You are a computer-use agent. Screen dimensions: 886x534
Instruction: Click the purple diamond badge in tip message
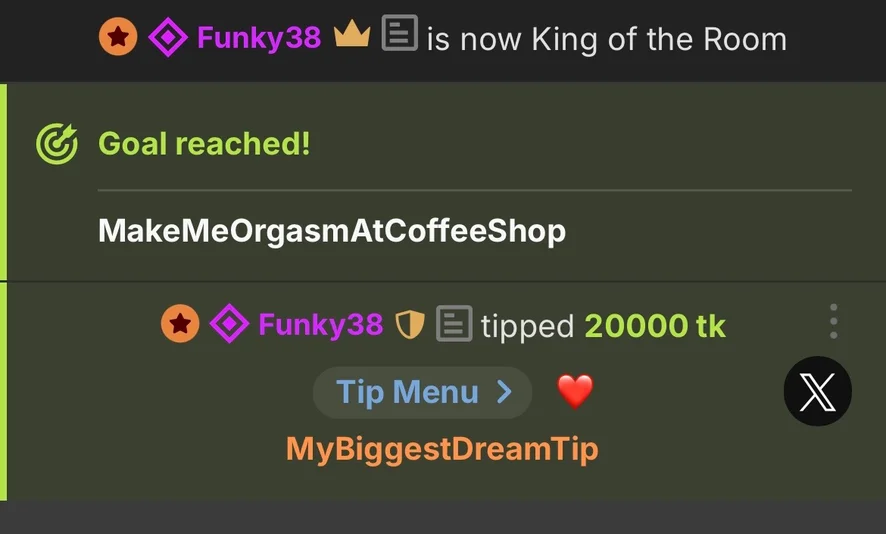point(229,324)
